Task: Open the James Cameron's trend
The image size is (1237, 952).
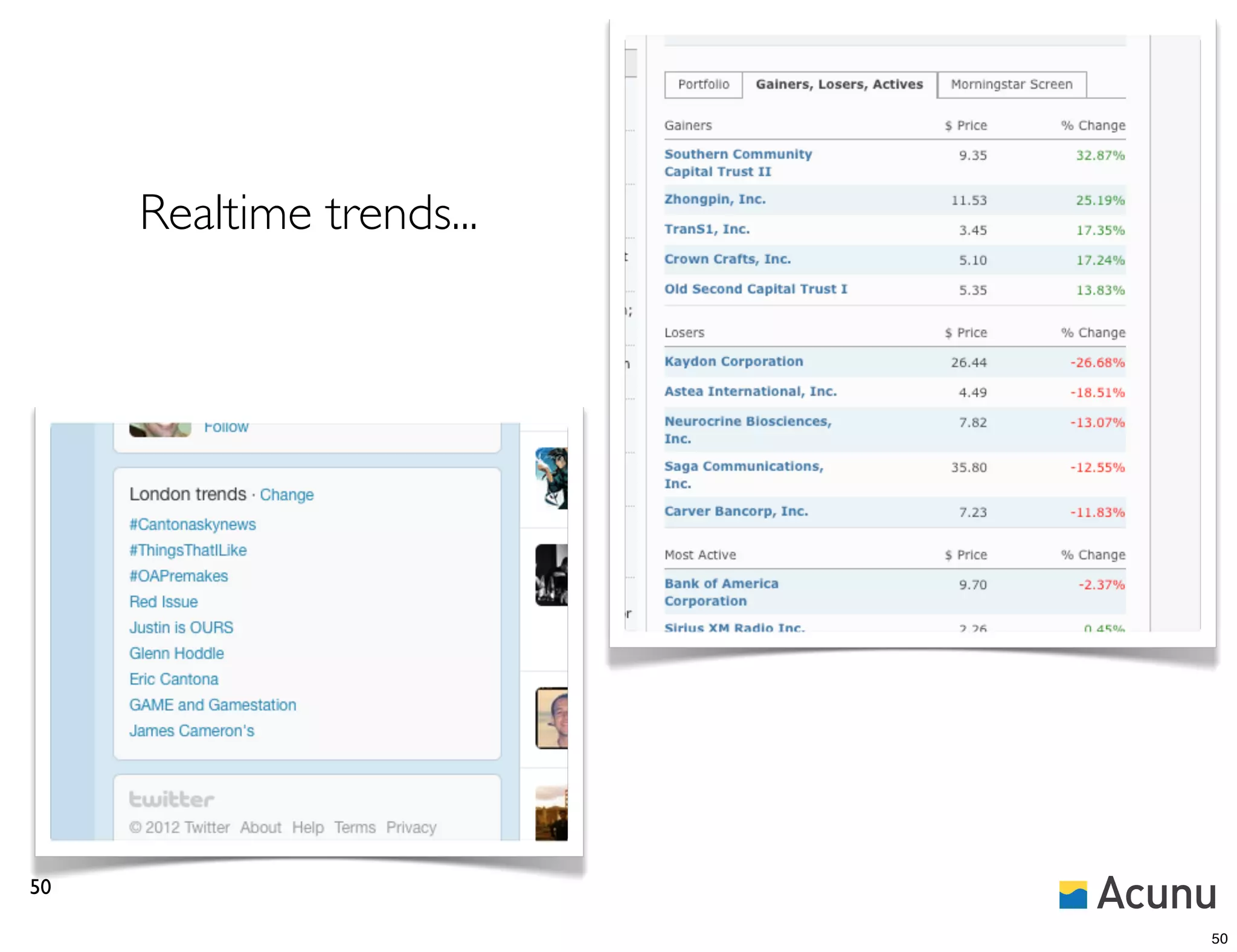Action: (x=192, y=731)
